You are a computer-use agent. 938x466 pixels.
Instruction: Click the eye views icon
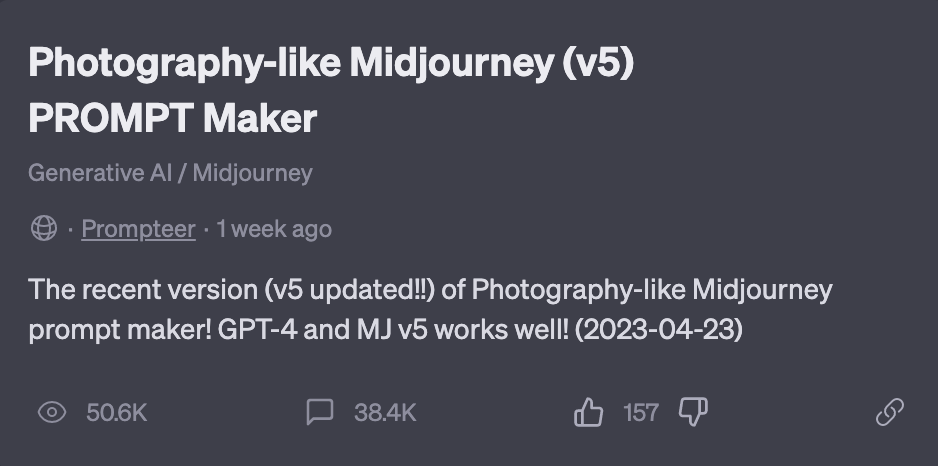[51, 412]
